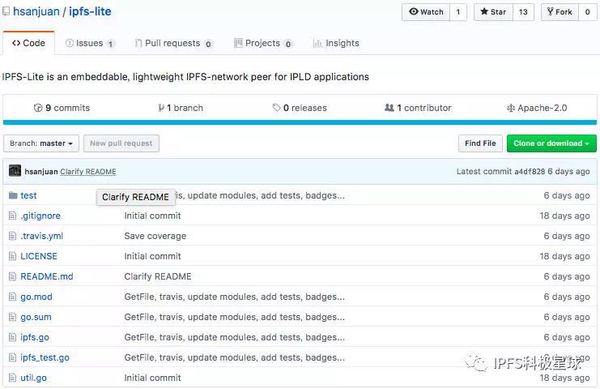Open the README.md file
This screenshot has width=600, height=389.
pyautogui.click(x=47, y=277)
